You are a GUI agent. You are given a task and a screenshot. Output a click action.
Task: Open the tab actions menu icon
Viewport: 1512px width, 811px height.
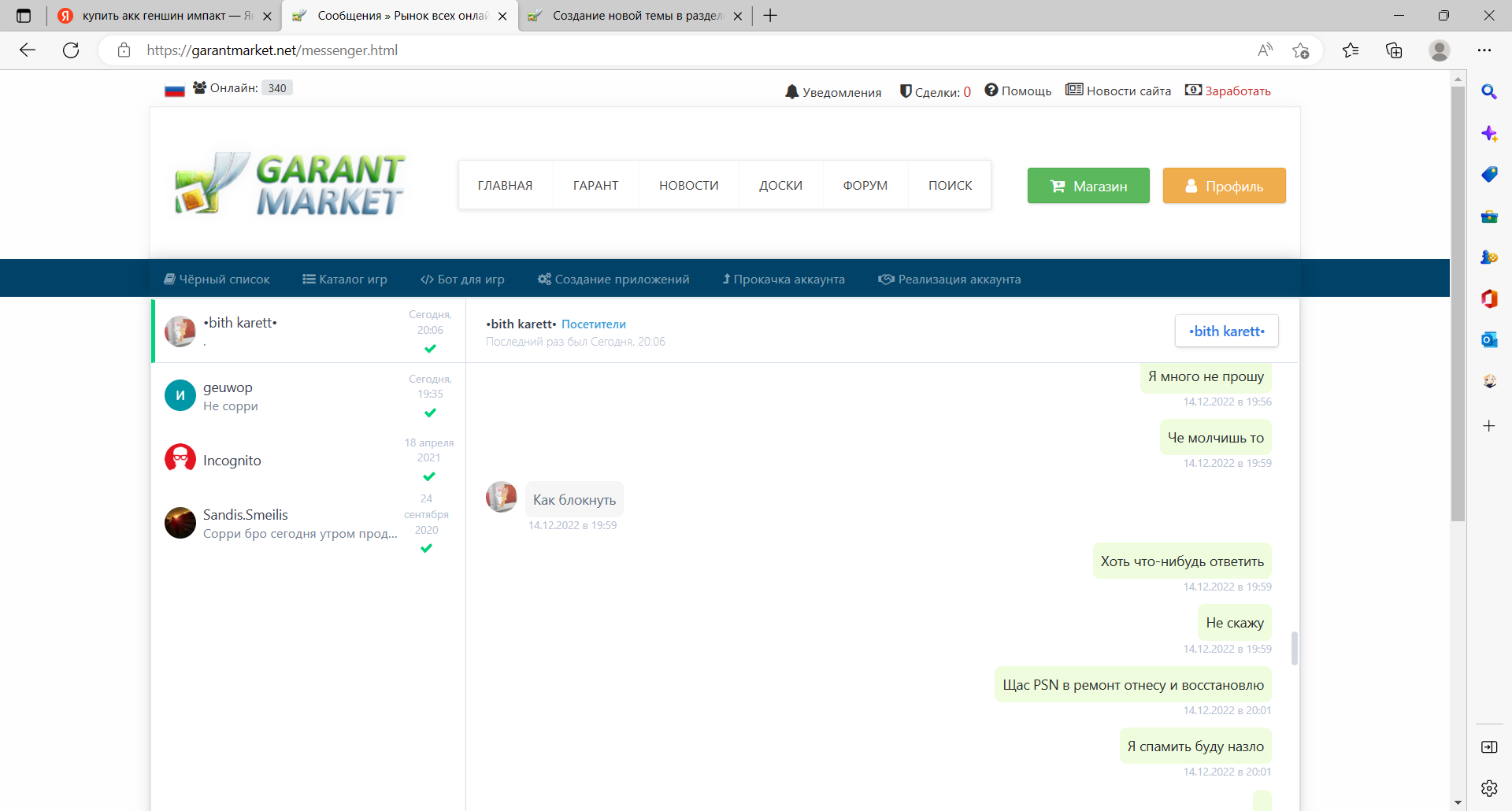(24, 16)
